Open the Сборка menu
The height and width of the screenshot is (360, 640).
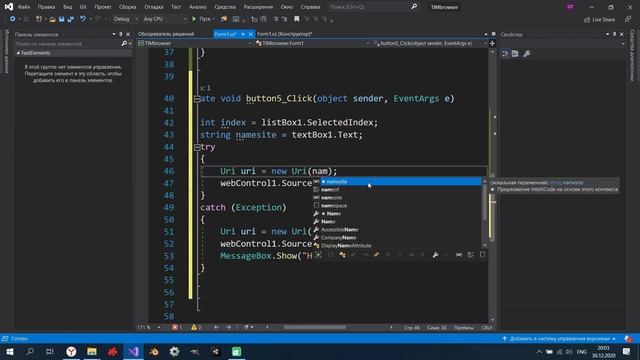click(x=127, y=7)
